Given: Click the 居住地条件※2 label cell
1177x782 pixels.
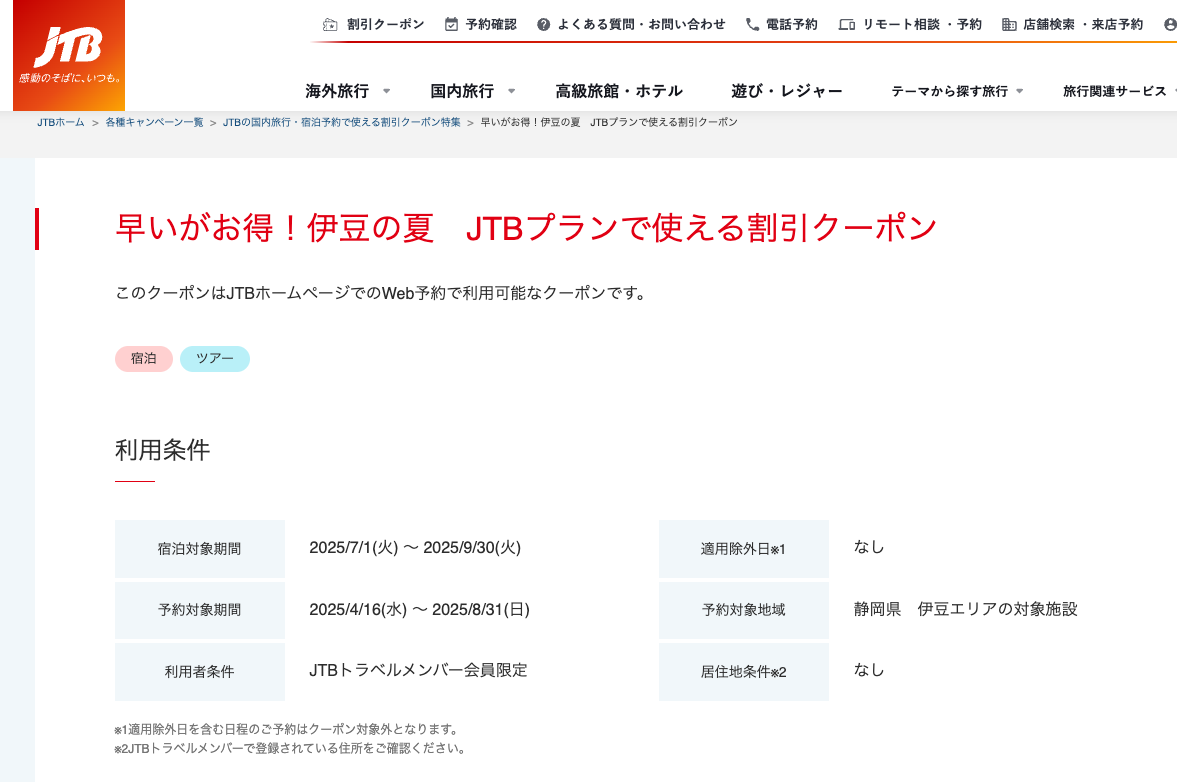Looking at the screenshot, I should point(744,672).
